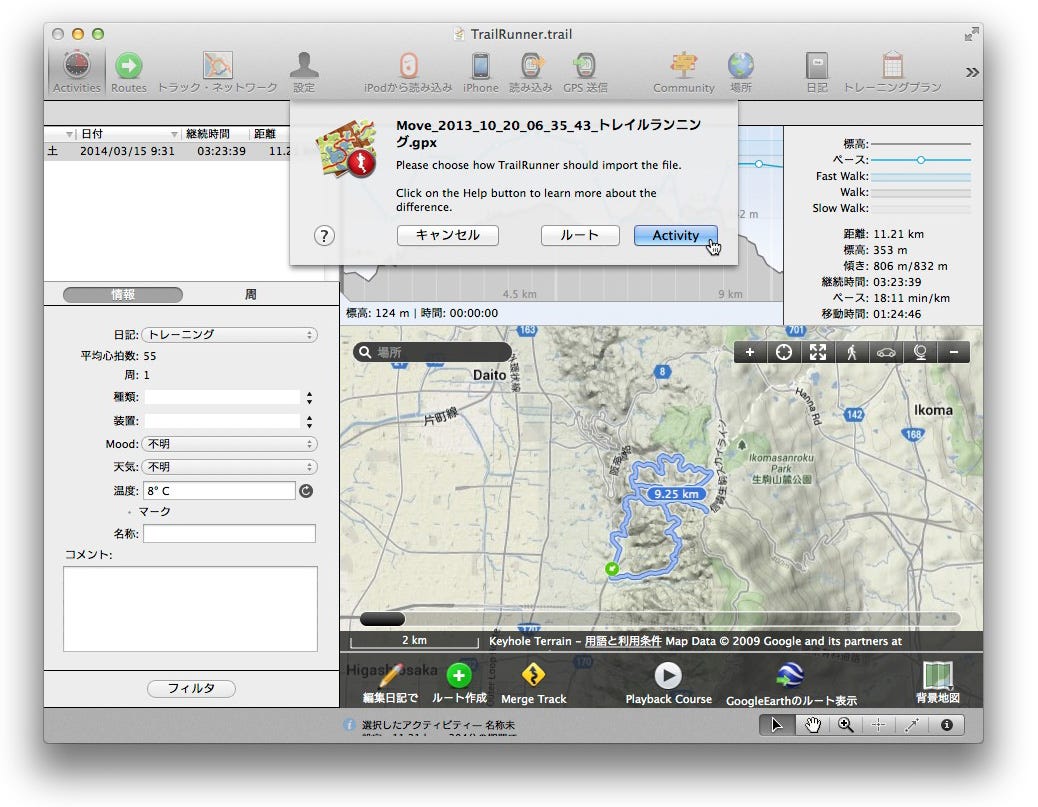Screen dimensions: 1038x807
Task: Click the 場所 map search field
Action: pyautogui.click(x=433, y=352)
